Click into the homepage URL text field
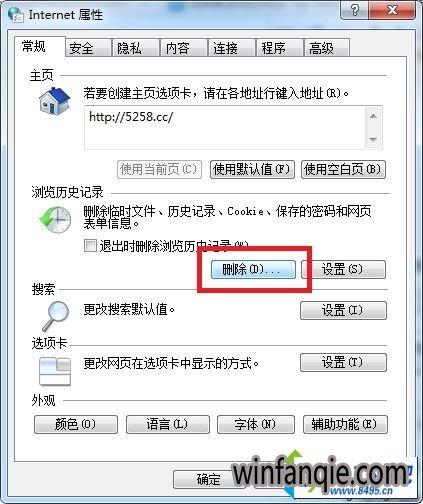The height and width of the screenshot is (504, 423). point(226,127)
